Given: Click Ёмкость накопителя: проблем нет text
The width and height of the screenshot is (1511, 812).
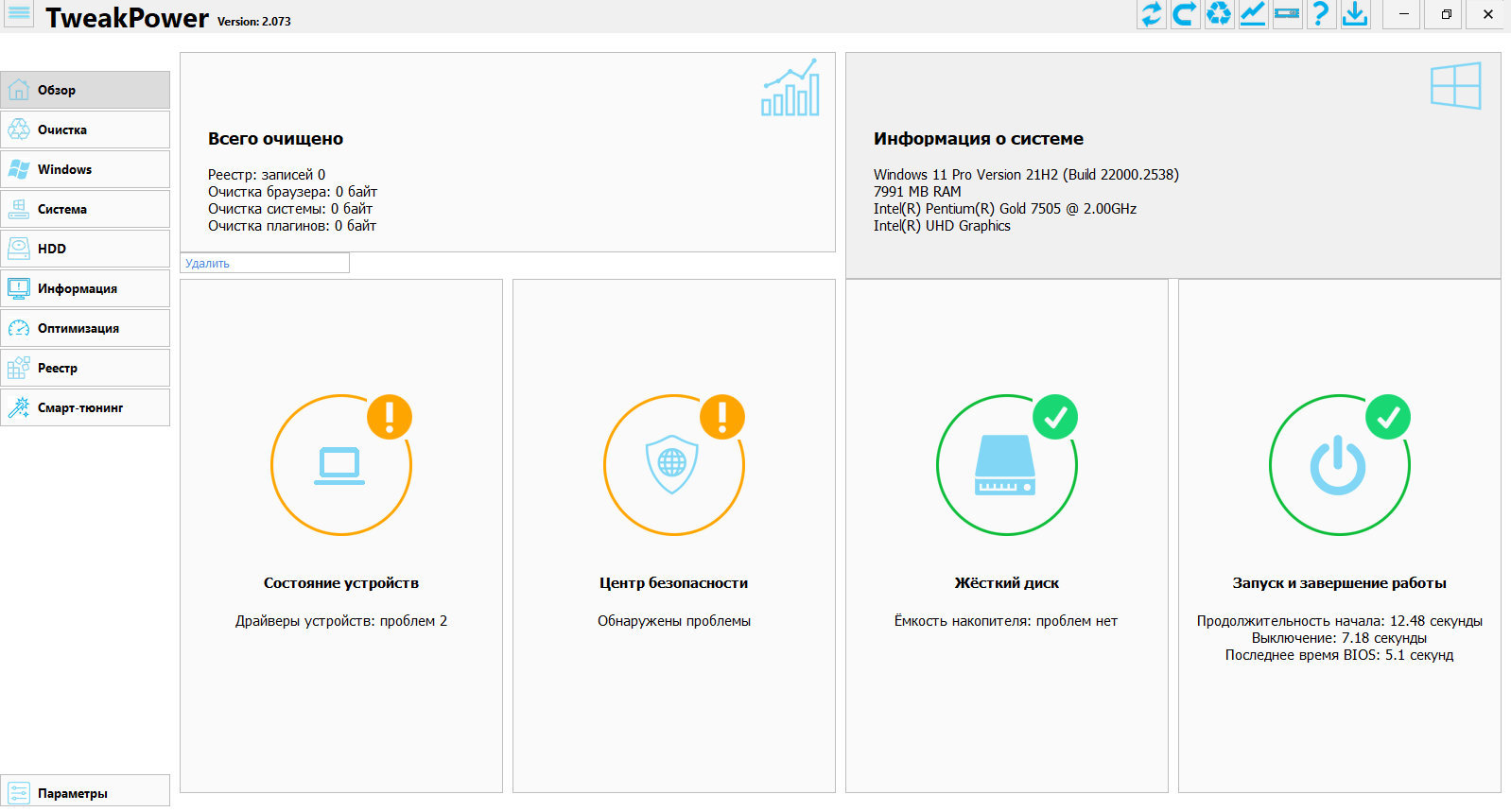Looking at the screenshot, I should (x=1006, y=621).
